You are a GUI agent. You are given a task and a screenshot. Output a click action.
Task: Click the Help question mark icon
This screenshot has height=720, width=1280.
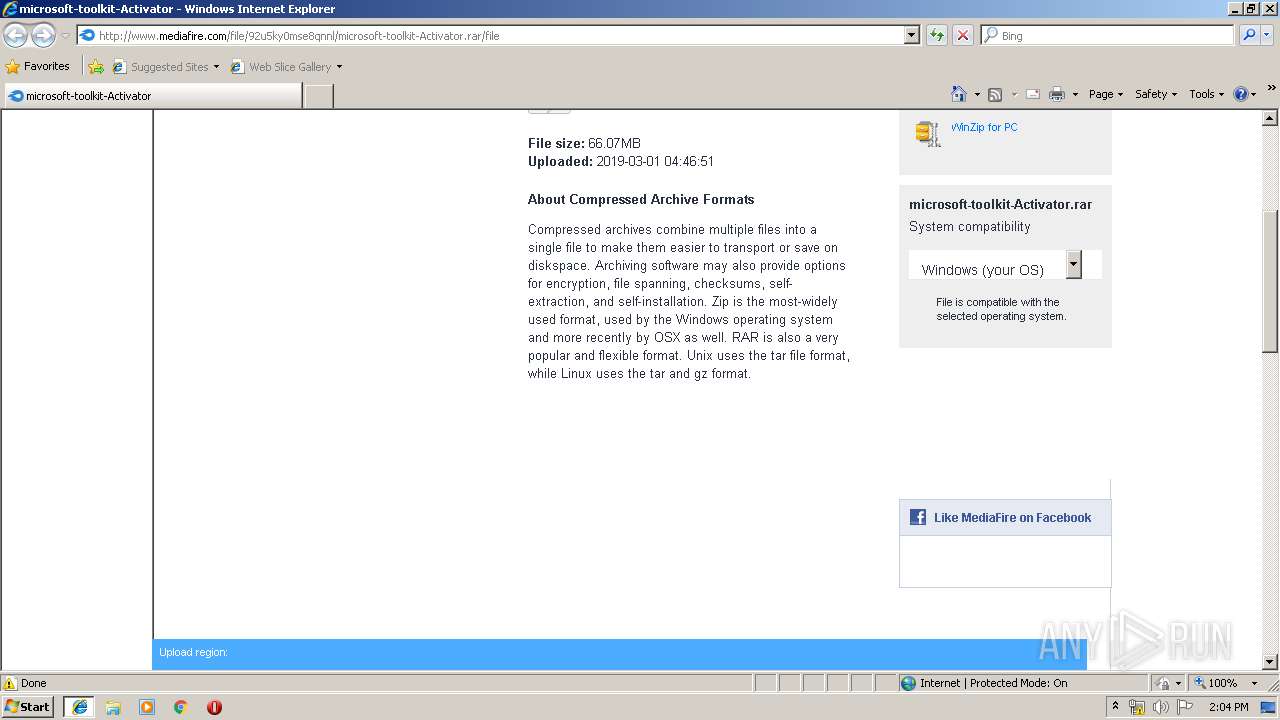click(x=1241, y=94)
